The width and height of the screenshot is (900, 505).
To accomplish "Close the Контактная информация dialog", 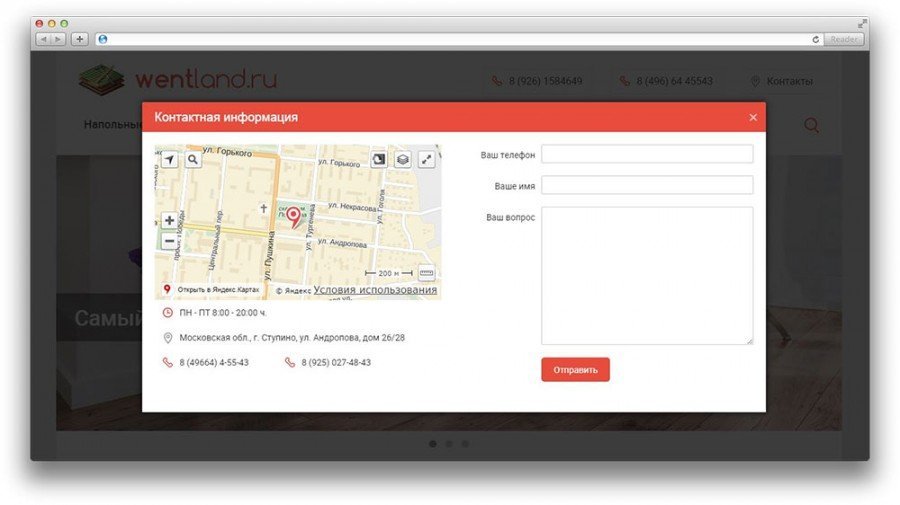I will coord(753,118).
